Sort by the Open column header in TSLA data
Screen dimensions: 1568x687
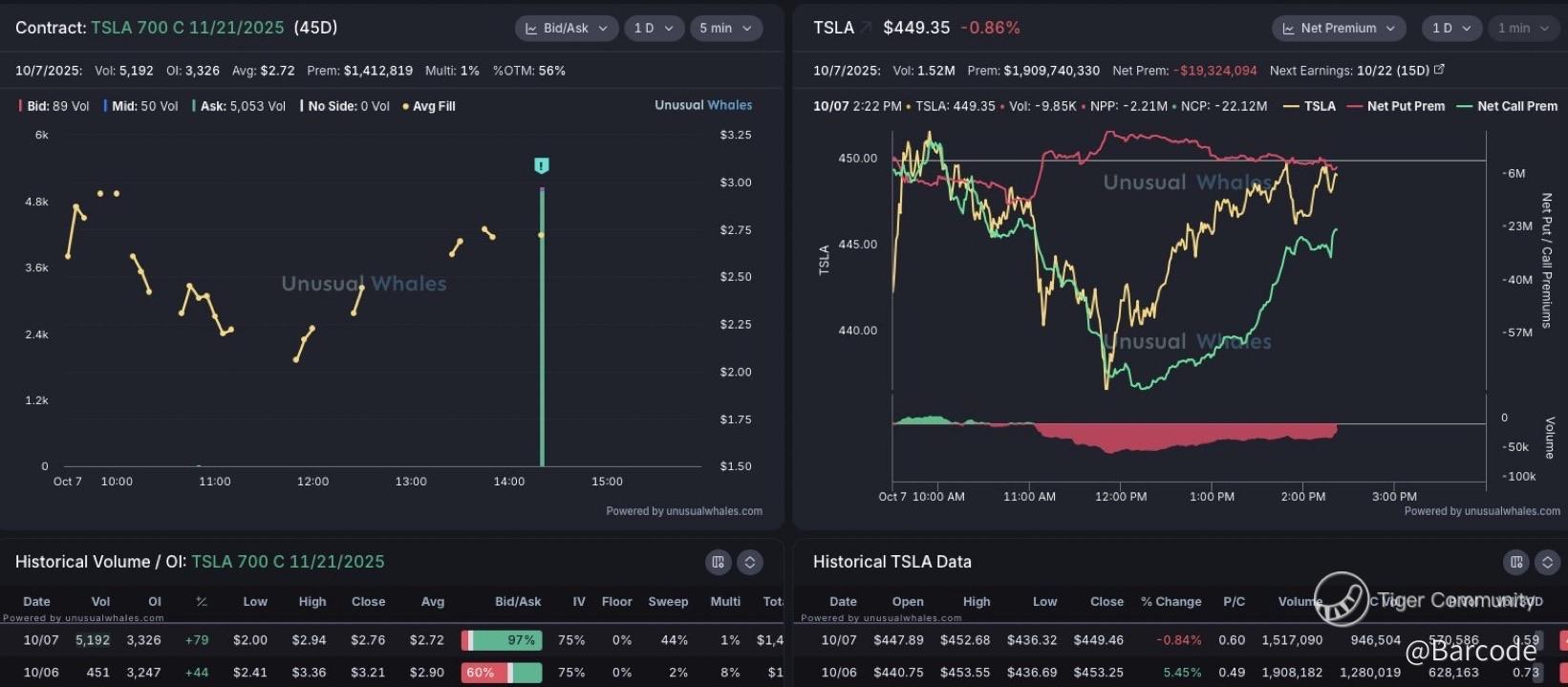click(x=908, y=601)
